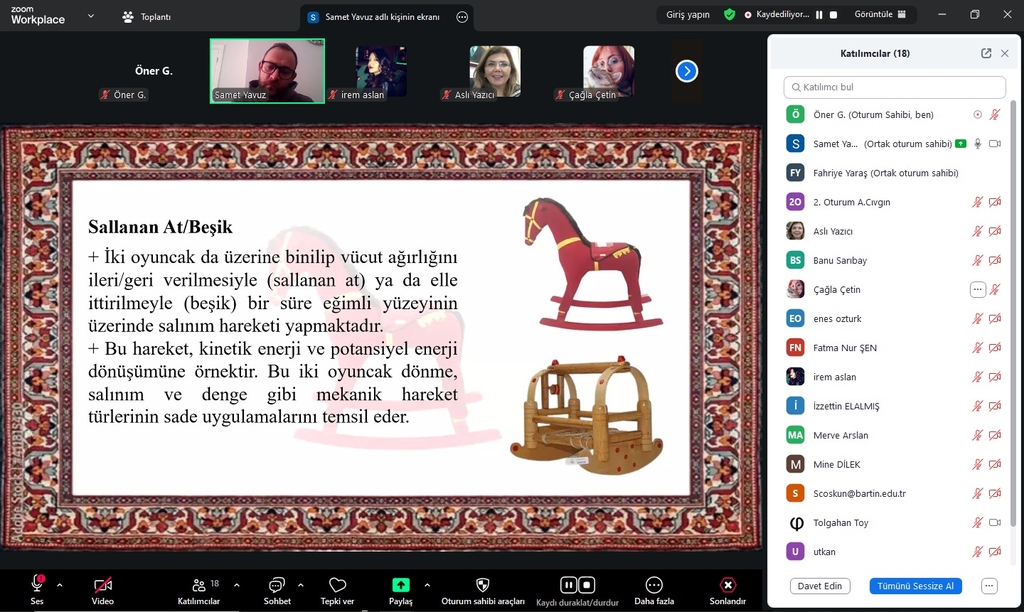Unmute microphone with the Ses button
1024x612 pixels.
(x=37, y=584)
